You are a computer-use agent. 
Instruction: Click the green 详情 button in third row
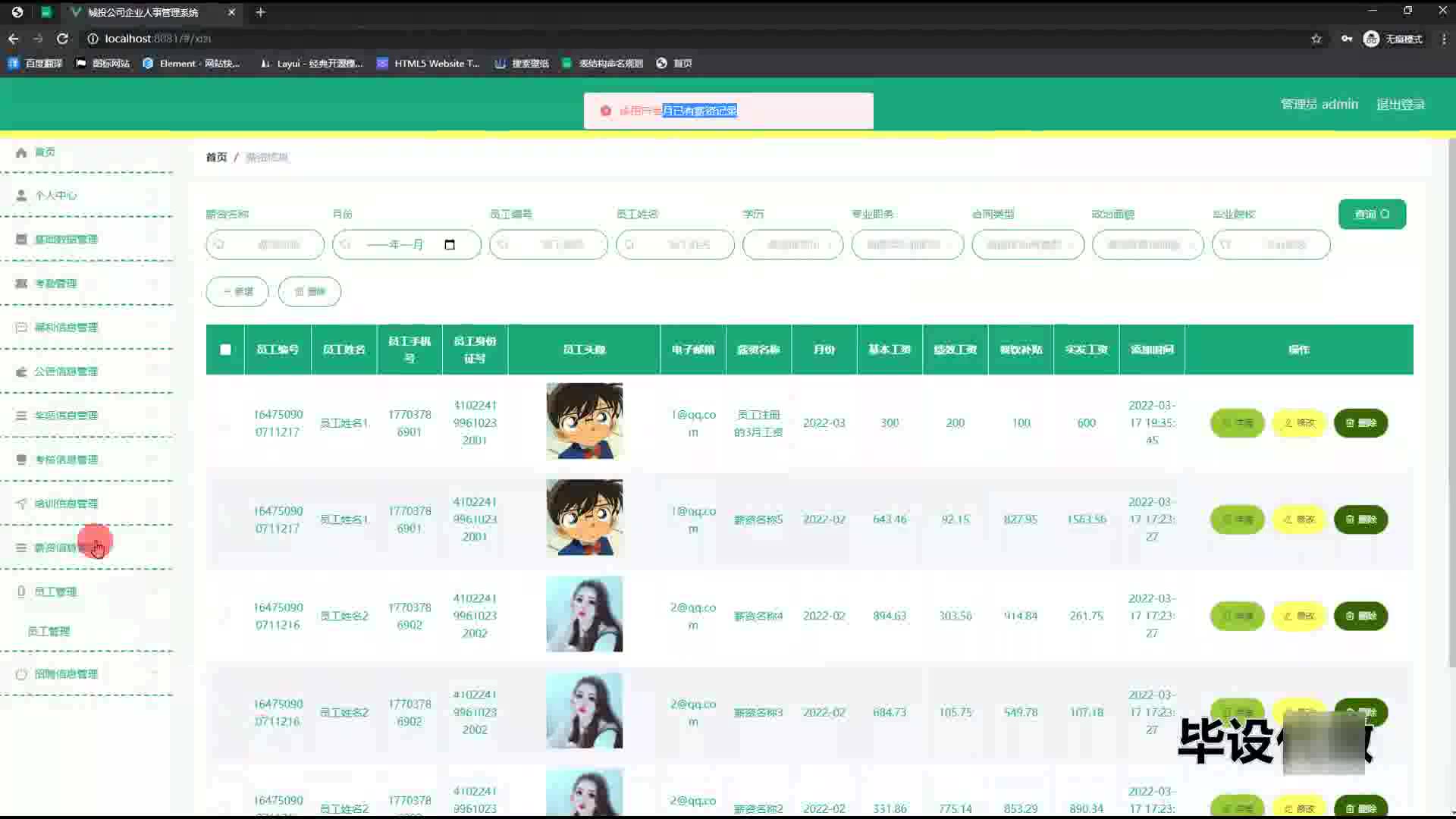(x=1237, y=616)
